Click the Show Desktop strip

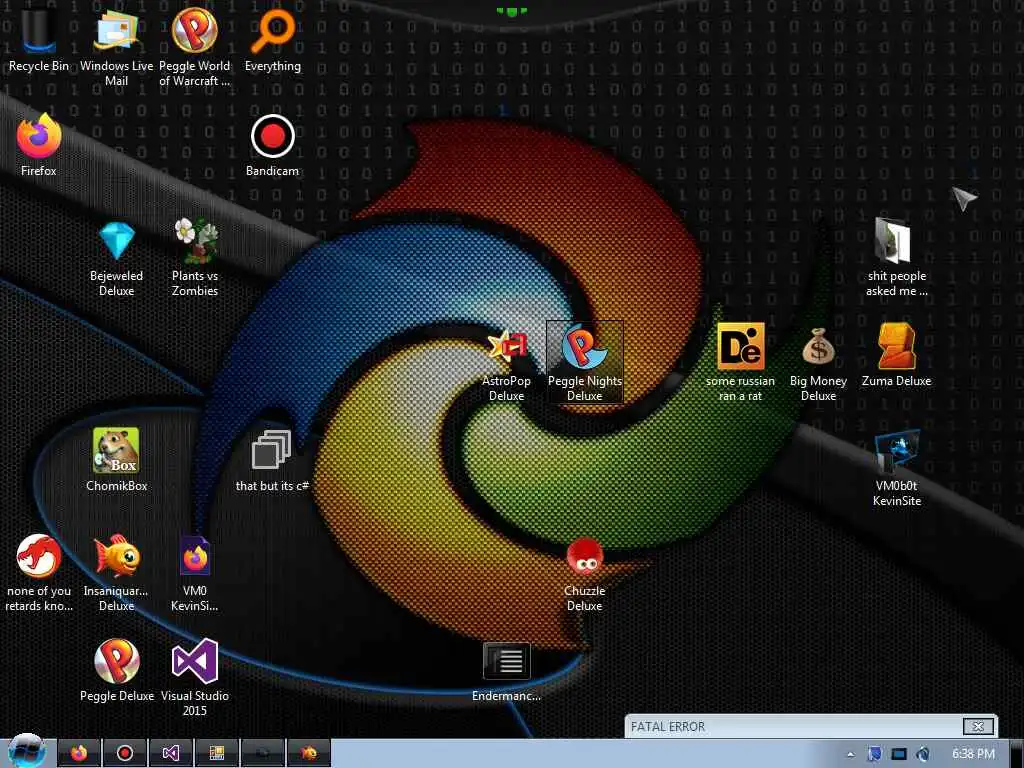tap(1016, 754)
